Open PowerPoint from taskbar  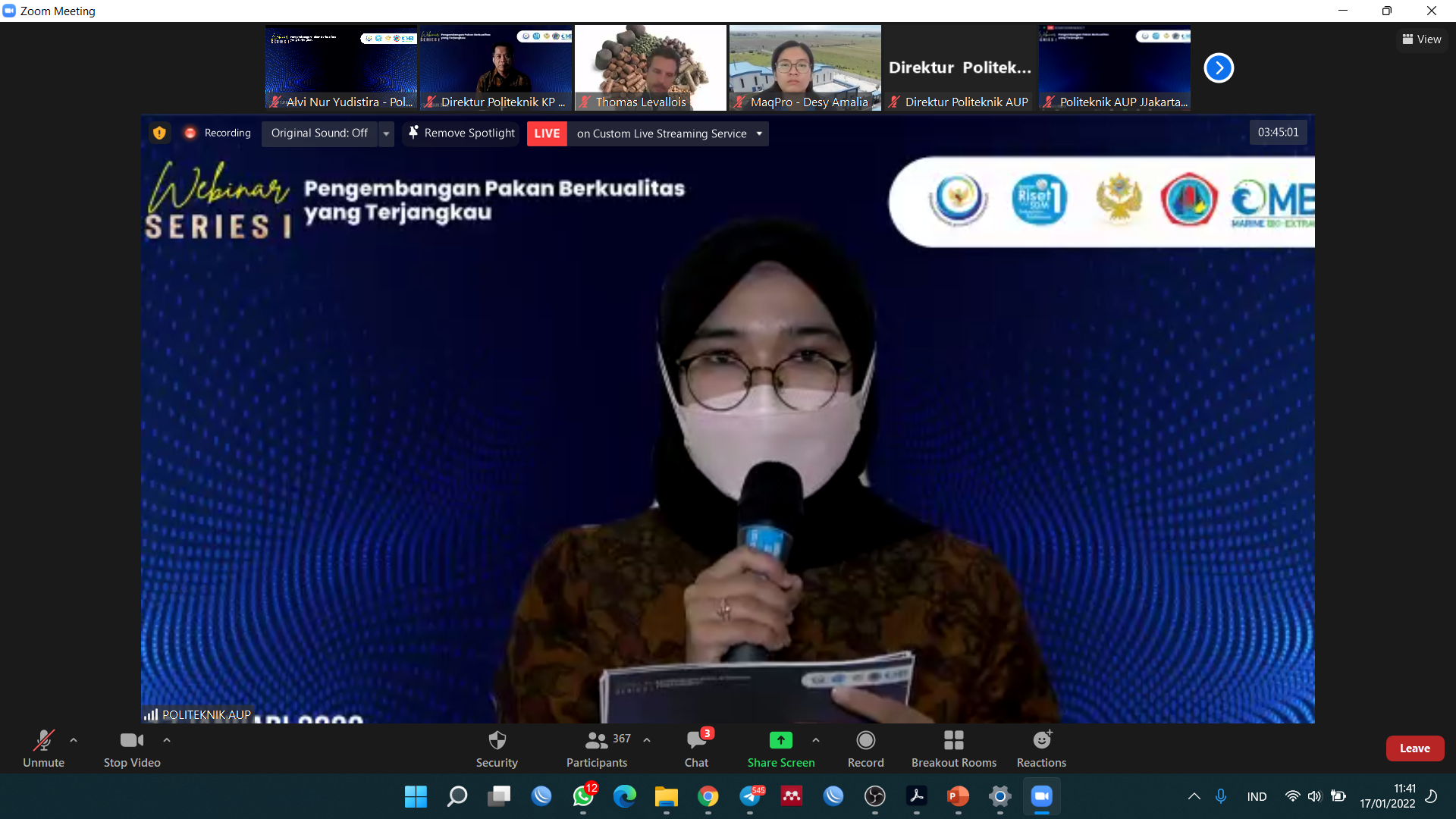pyautogui.click(x=959, y=796)
